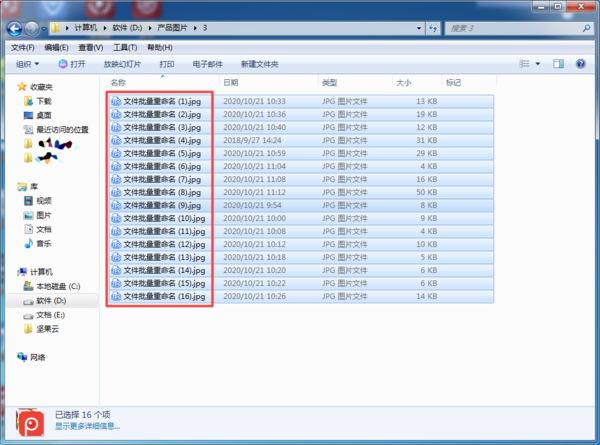Open help with the question mark icon
The width and height of the screenshot is (600, 445).
[580, 64]
